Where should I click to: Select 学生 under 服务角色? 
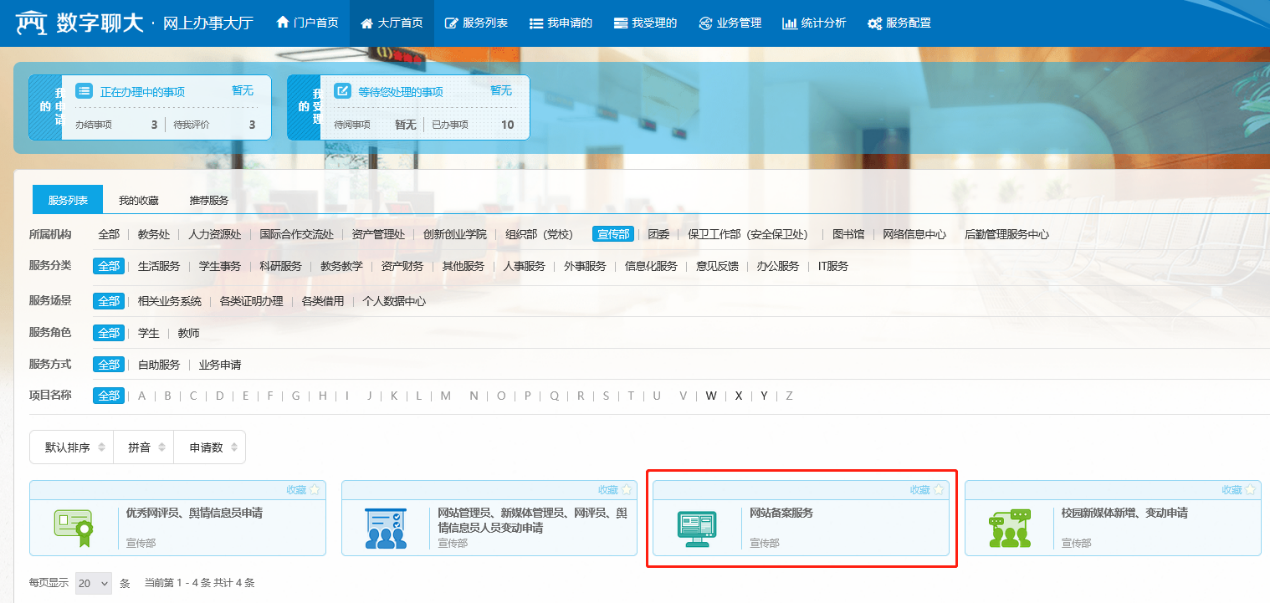pyautogui.click(x=148, y=333)
